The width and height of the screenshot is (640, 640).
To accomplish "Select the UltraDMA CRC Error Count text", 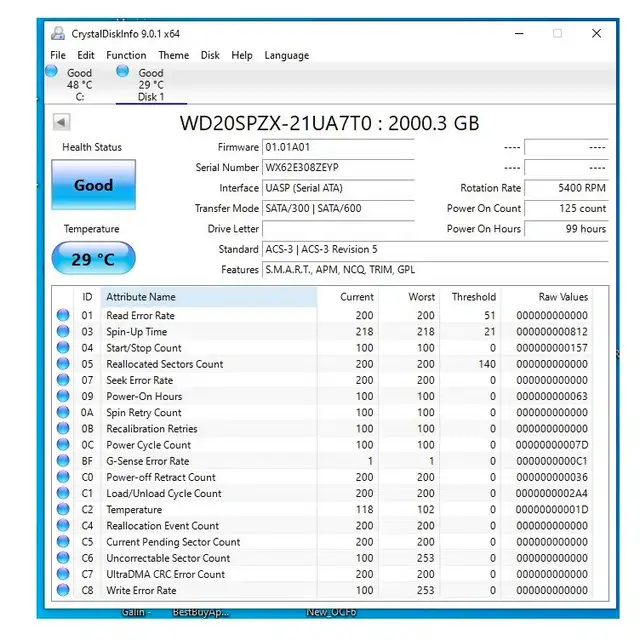I will (165, 574).
